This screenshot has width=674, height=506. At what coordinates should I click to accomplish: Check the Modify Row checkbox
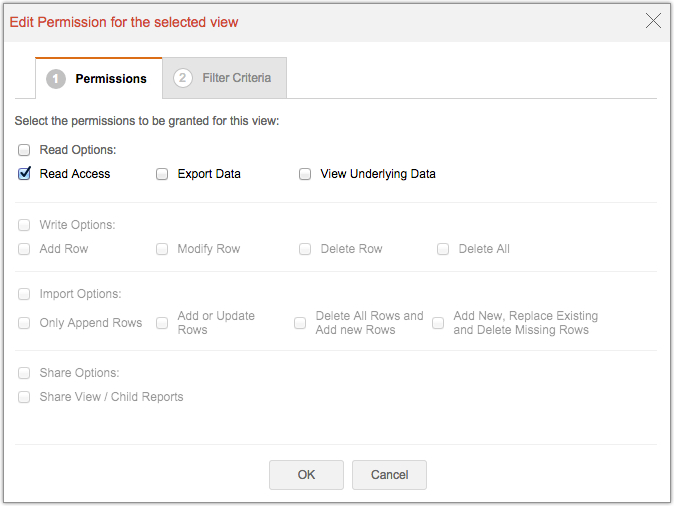coord(162,249)
